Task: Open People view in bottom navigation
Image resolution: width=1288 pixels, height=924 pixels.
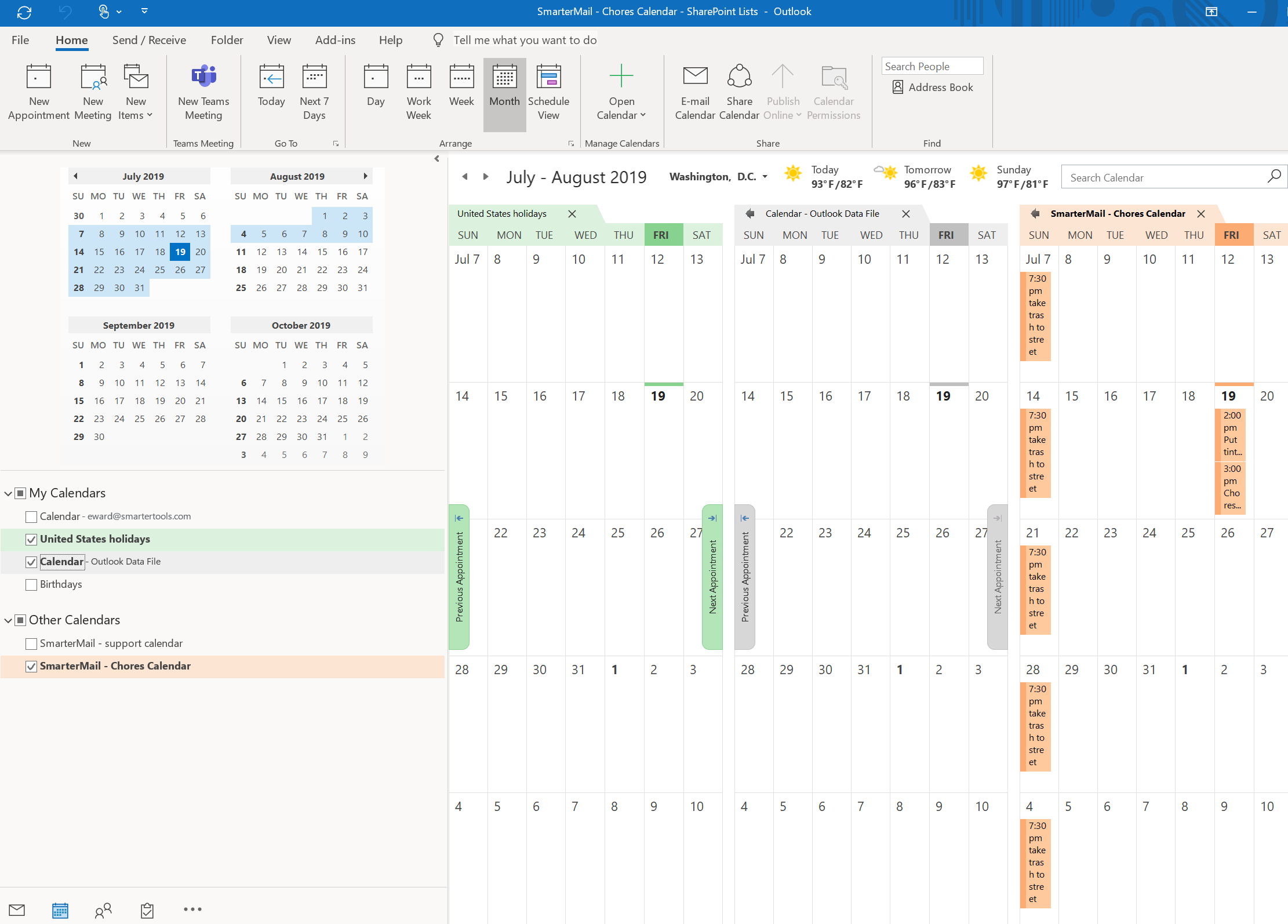Action: [x=103, y=910]
